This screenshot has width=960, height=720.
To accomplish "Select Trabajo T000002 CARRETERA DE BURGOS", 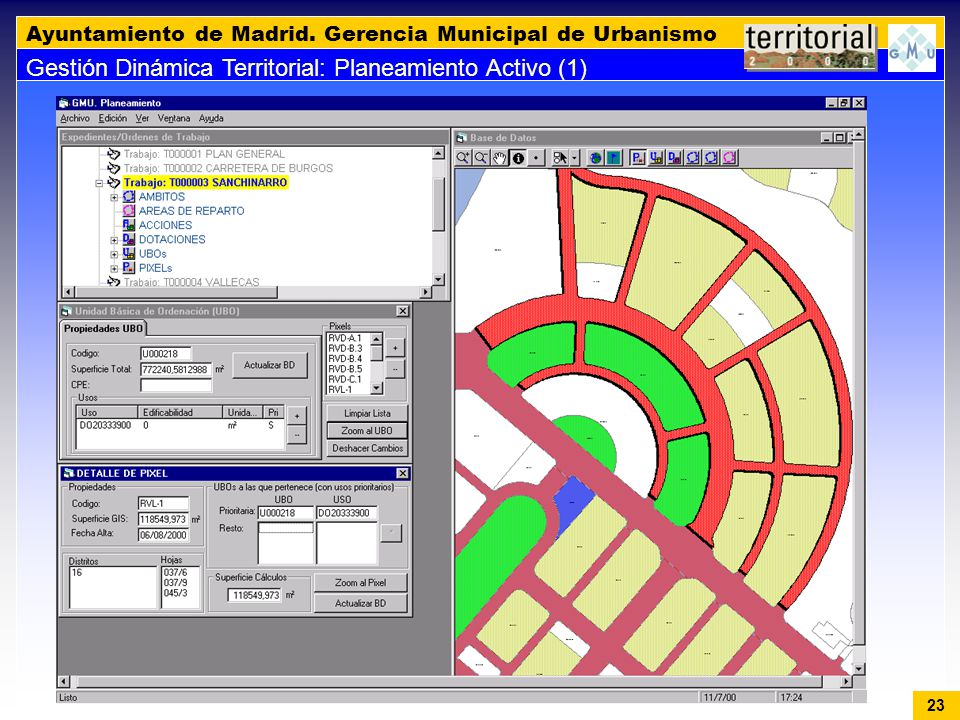I will point(228,168).
